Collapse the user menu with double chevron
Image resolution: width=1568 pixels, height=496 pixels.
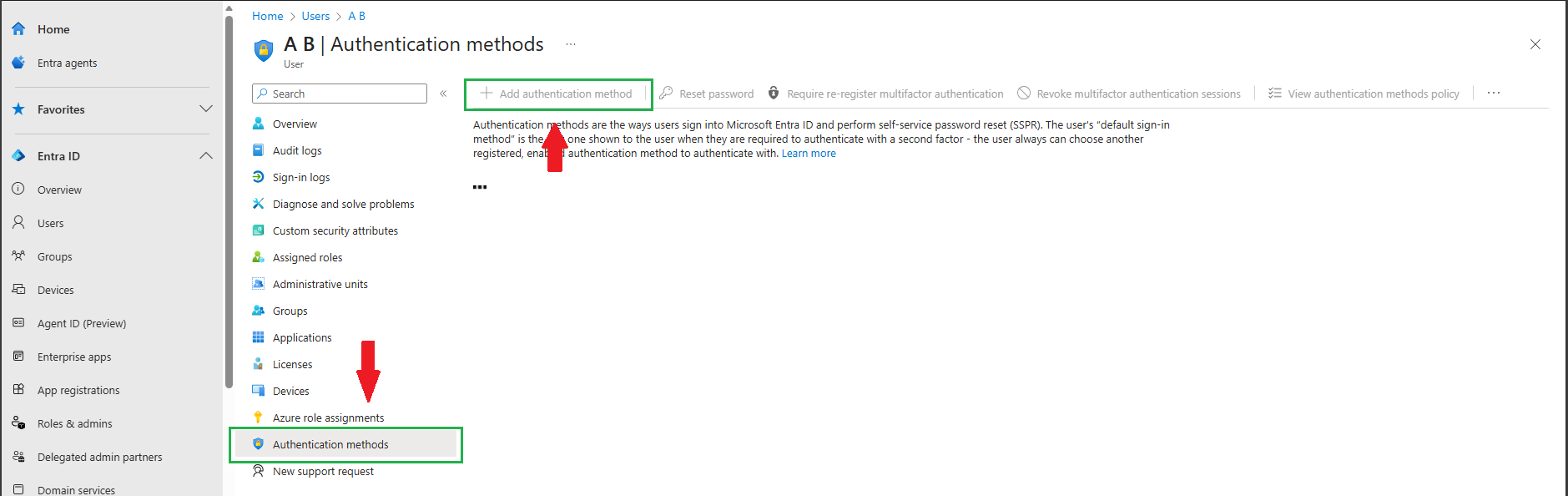click(443, 94)
